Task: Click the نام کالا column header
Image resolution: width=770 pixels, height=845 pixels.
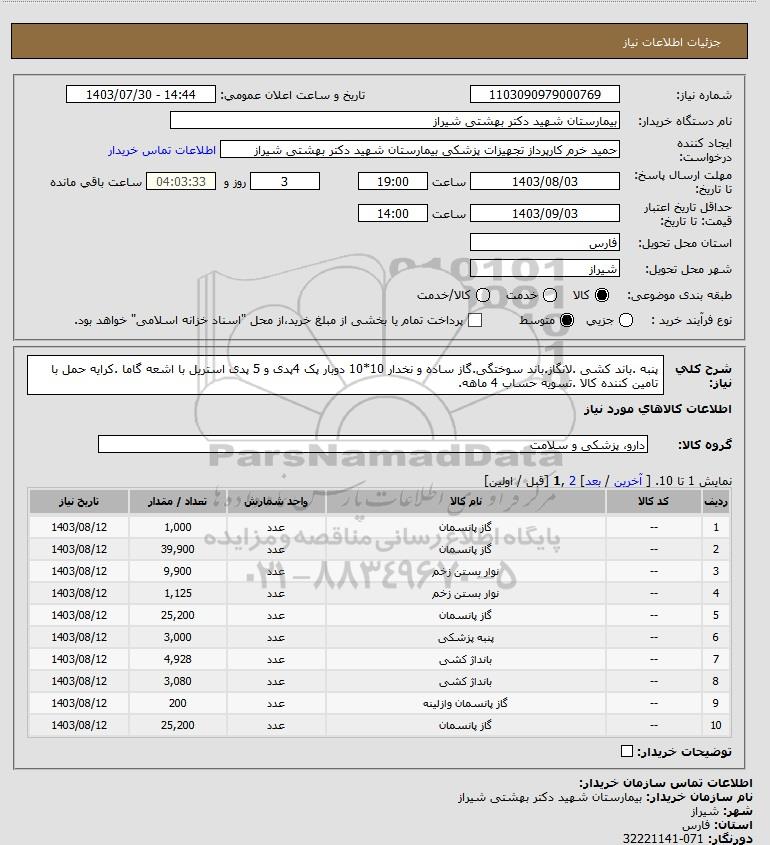Action: (466, 501)
